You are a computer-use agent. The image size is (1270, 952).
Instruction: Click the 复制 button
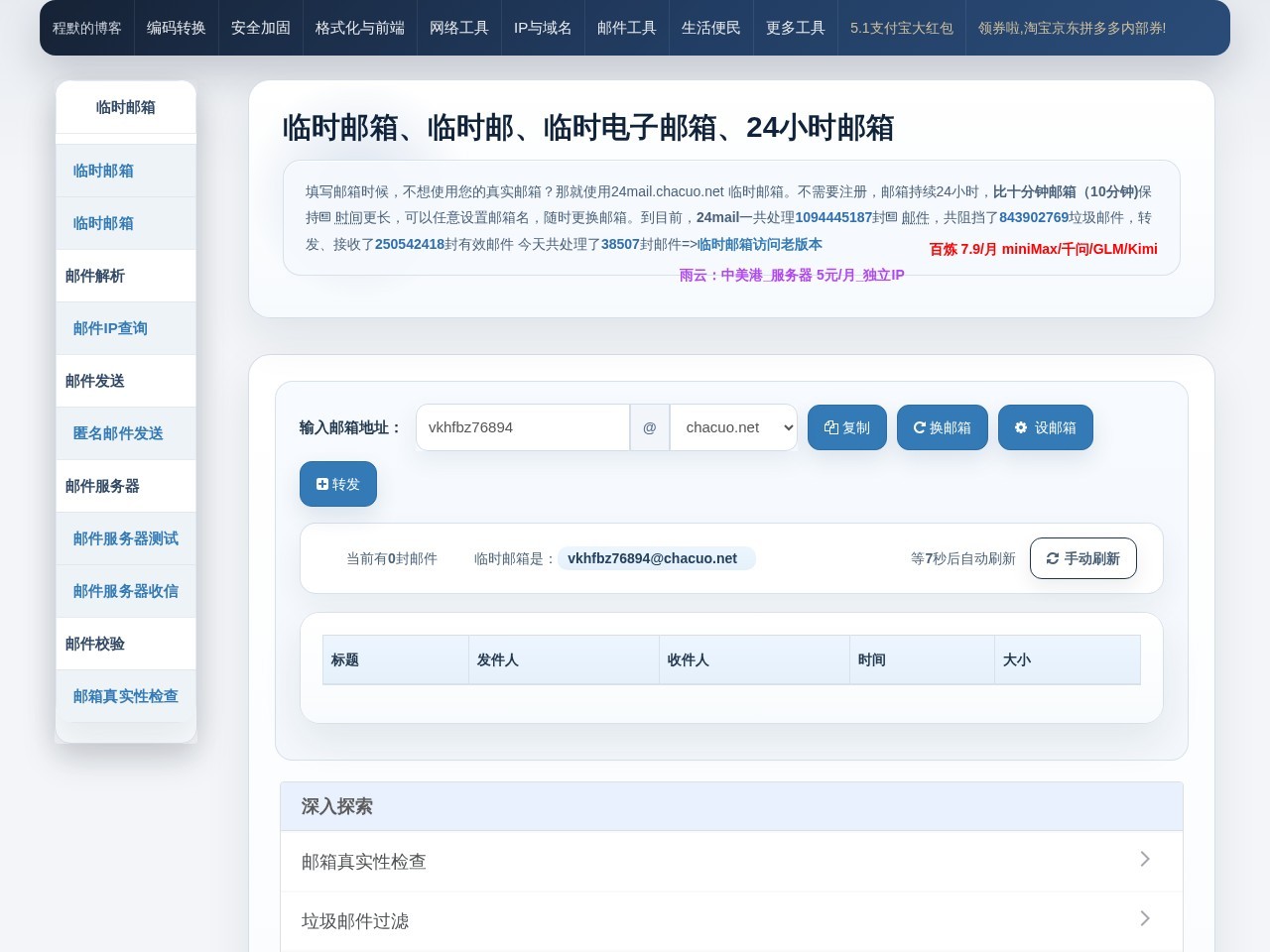[847, 427]
